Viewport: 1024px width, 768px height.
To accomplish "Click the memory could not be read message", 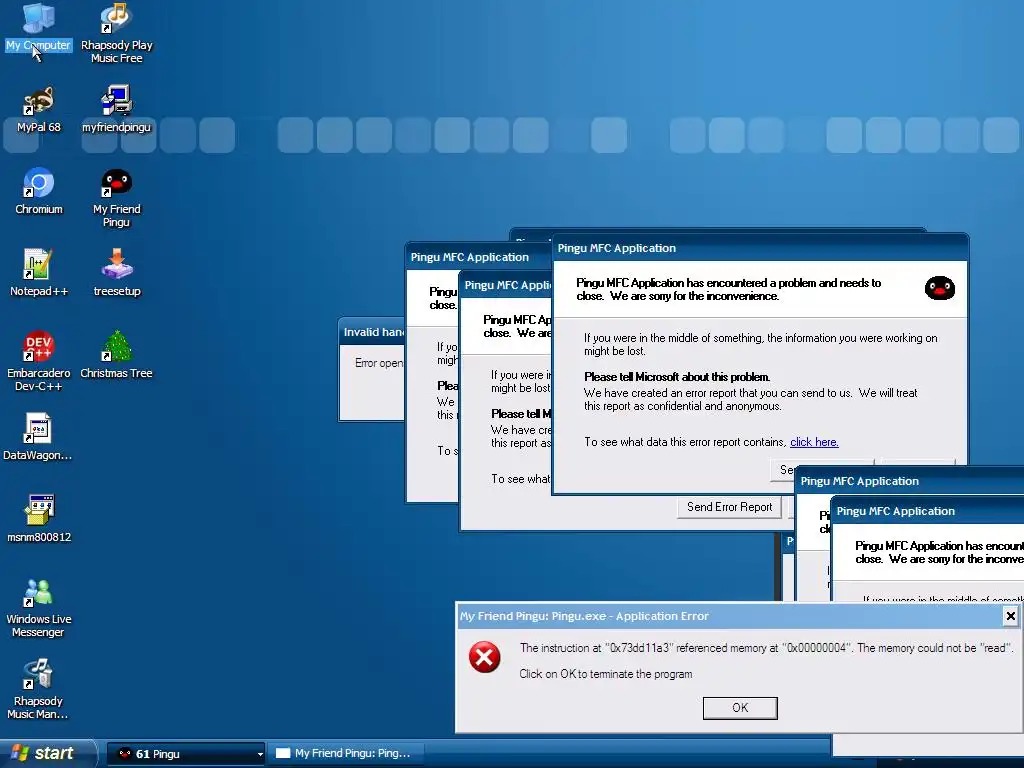I will [766, 648].
